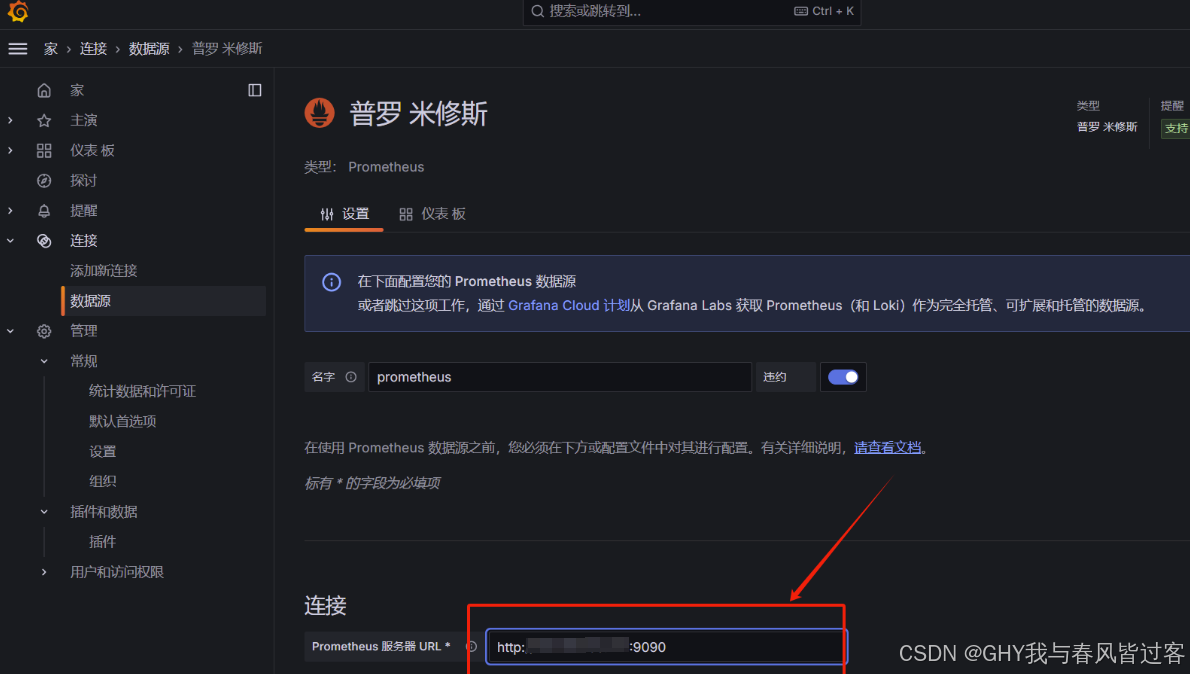This screenshot has width=1190, height=674.
Task: Expand the 提醒 section chevron
Action: [x=11, y=210]
